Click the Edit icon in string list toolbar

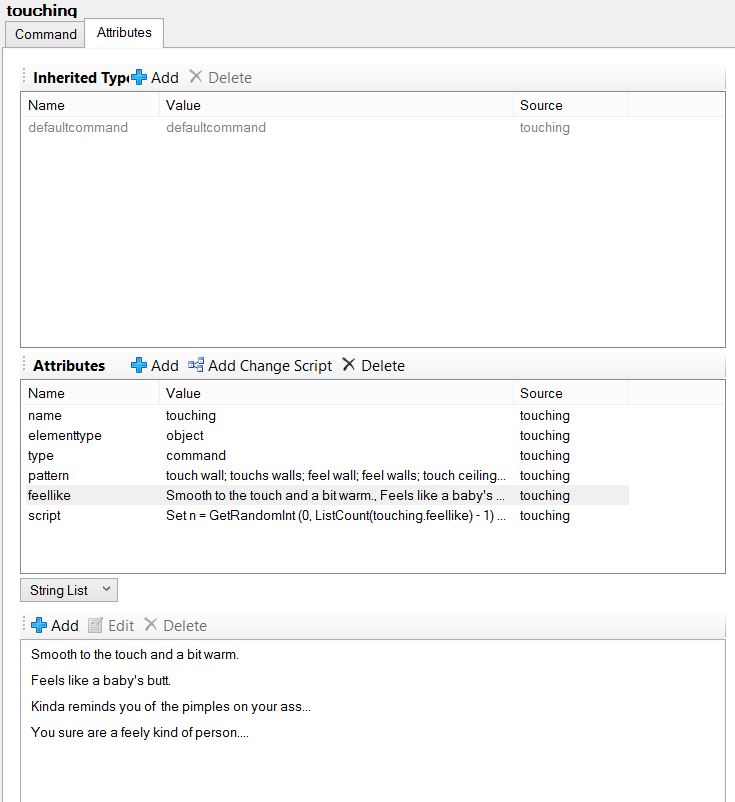96,626
